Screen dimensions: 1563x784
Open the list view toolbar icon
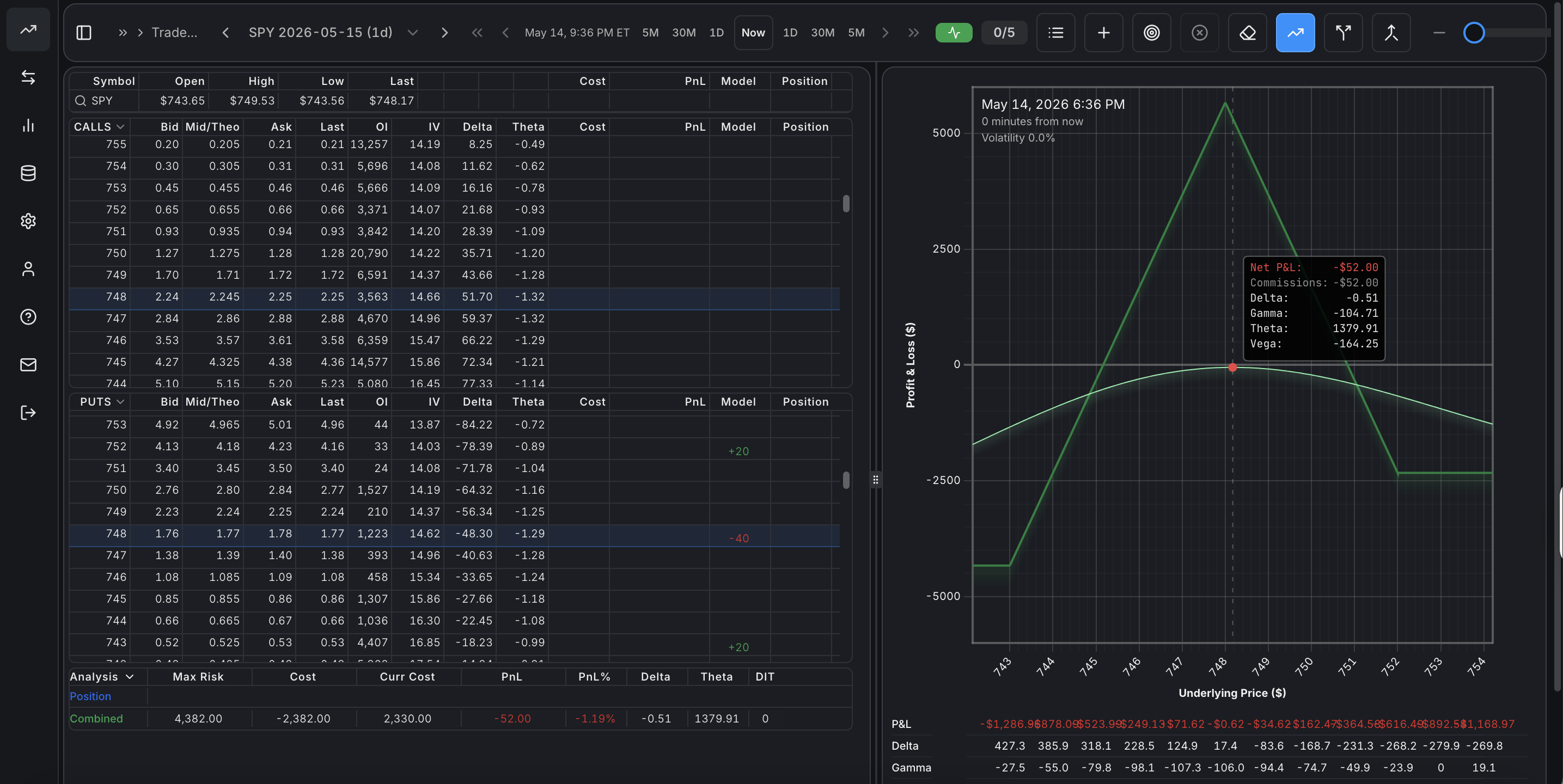[1056, 33]
